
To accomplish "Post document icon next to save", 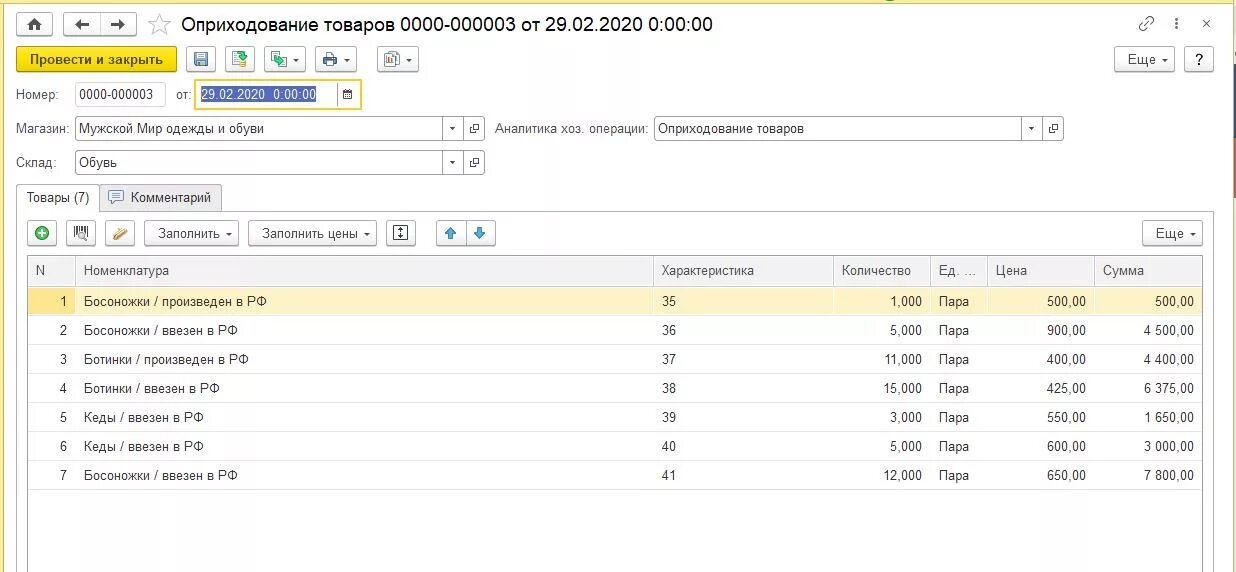I will point(240,60).
